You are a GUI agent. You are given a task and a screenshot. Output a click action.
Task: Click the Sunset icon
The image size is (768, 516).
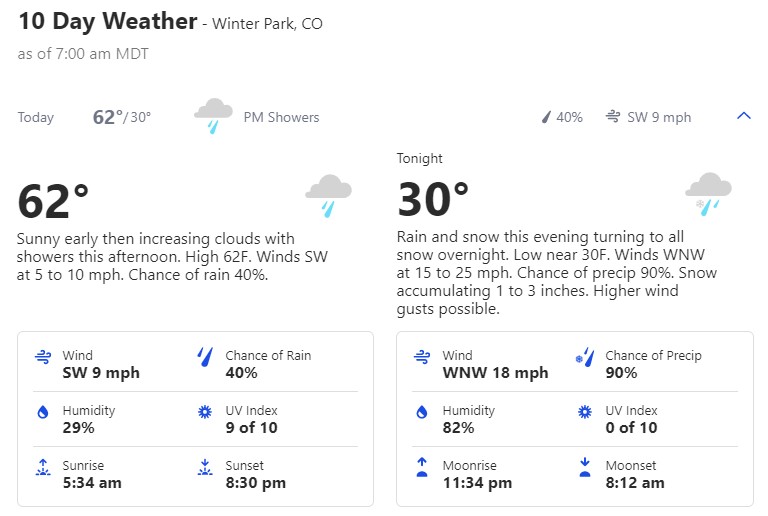tap(205, 468)
